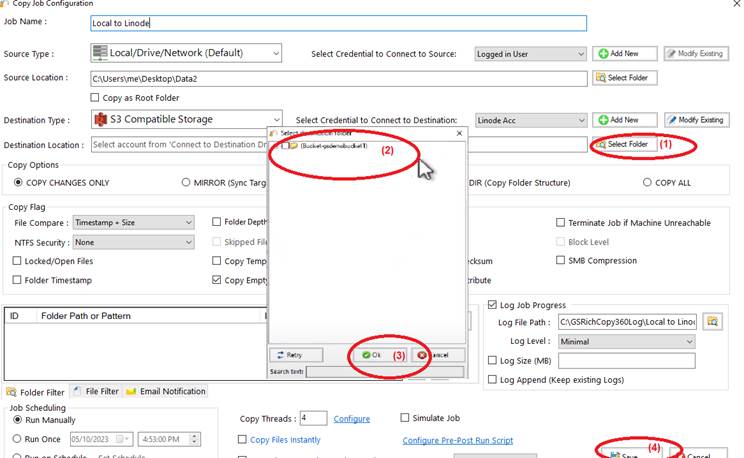744x458 pixels.
Task: Click Select Folder beside Destination Location
Action: (x=624, y=144)
